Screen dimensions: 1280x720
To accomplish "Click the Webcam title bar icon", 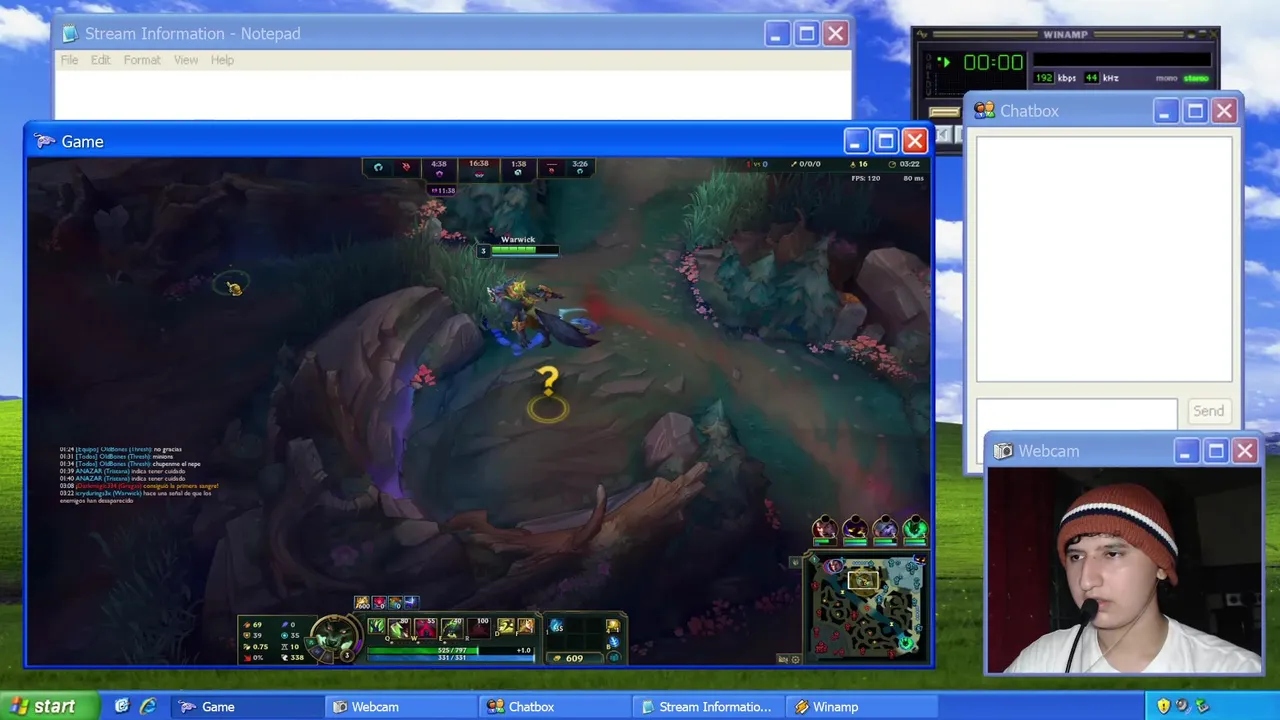I will pos(1003,451).
